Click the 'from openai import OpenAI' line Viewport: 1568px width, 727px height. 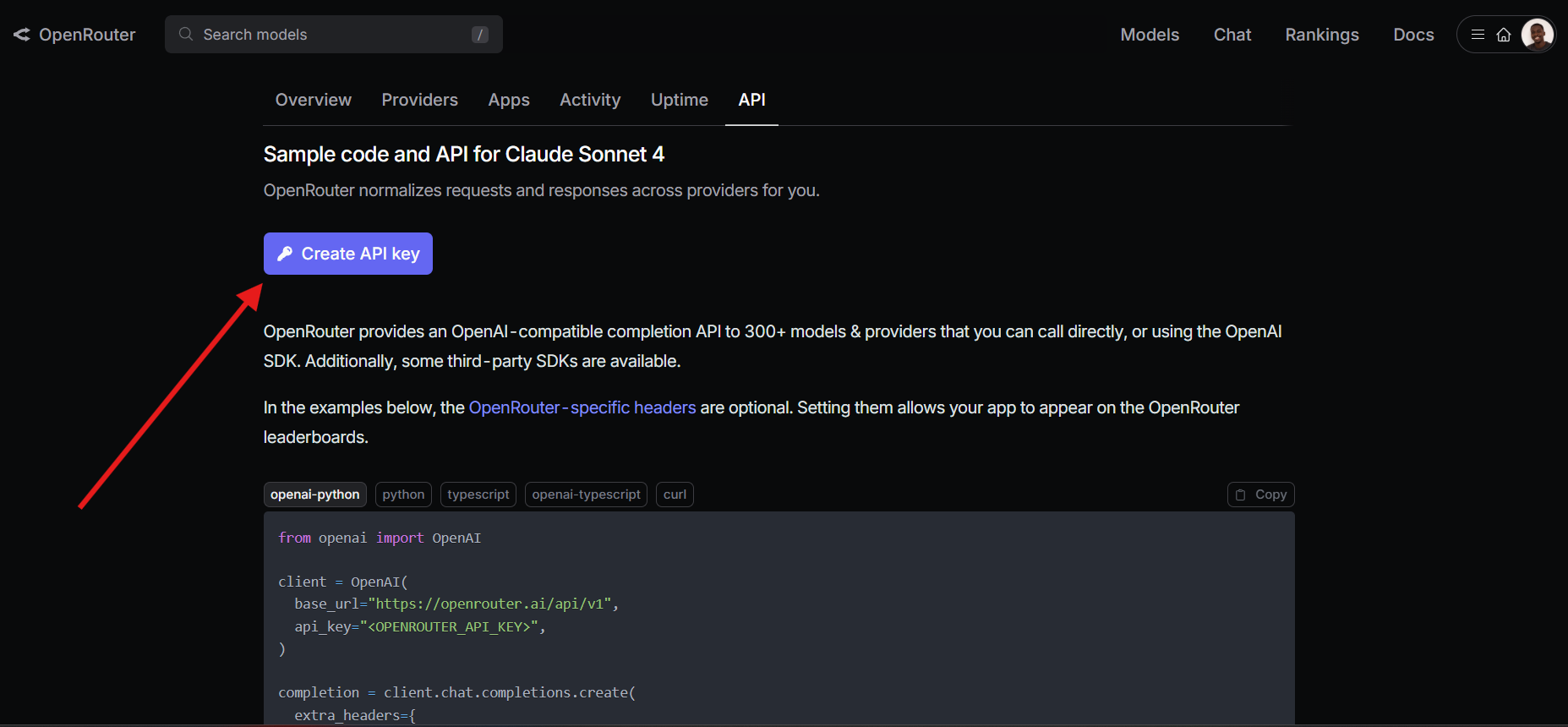click(380, 538)
